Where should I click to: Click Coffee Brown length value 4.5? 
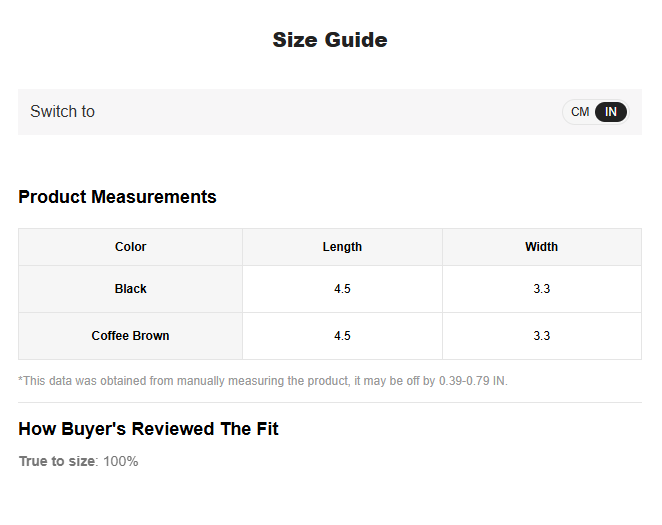click(x=342, y=336)
